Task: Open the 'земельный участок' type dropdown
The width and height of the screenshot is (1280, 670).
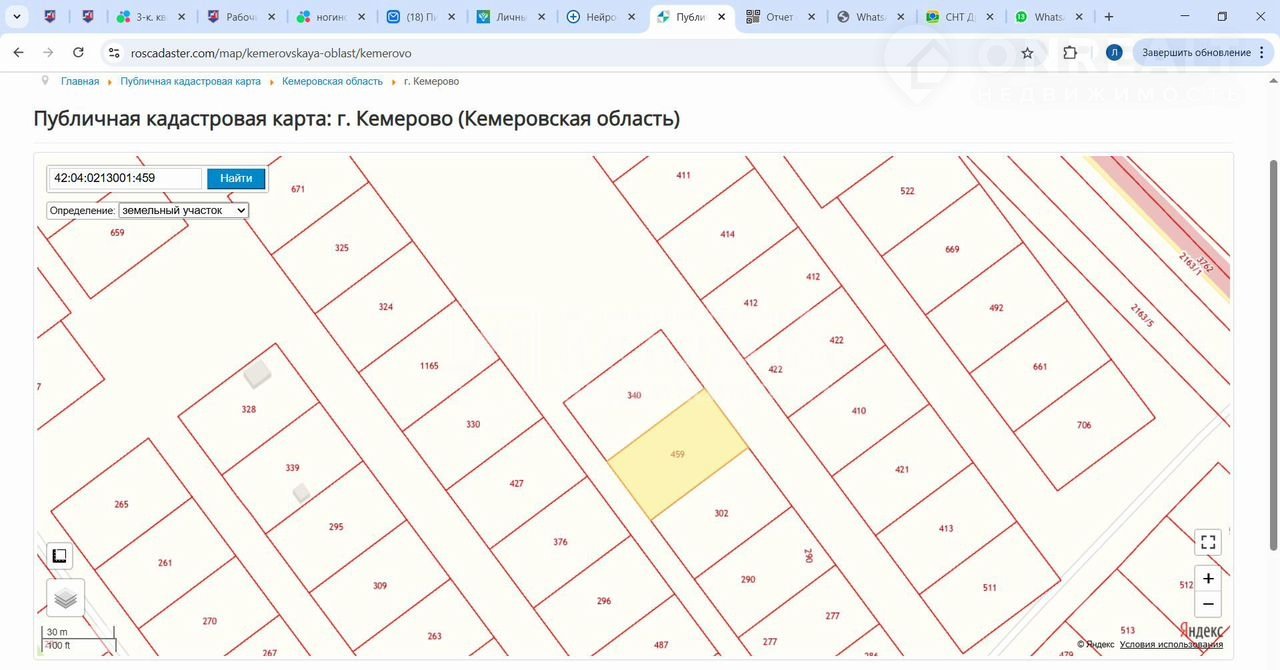Action: 183,211
